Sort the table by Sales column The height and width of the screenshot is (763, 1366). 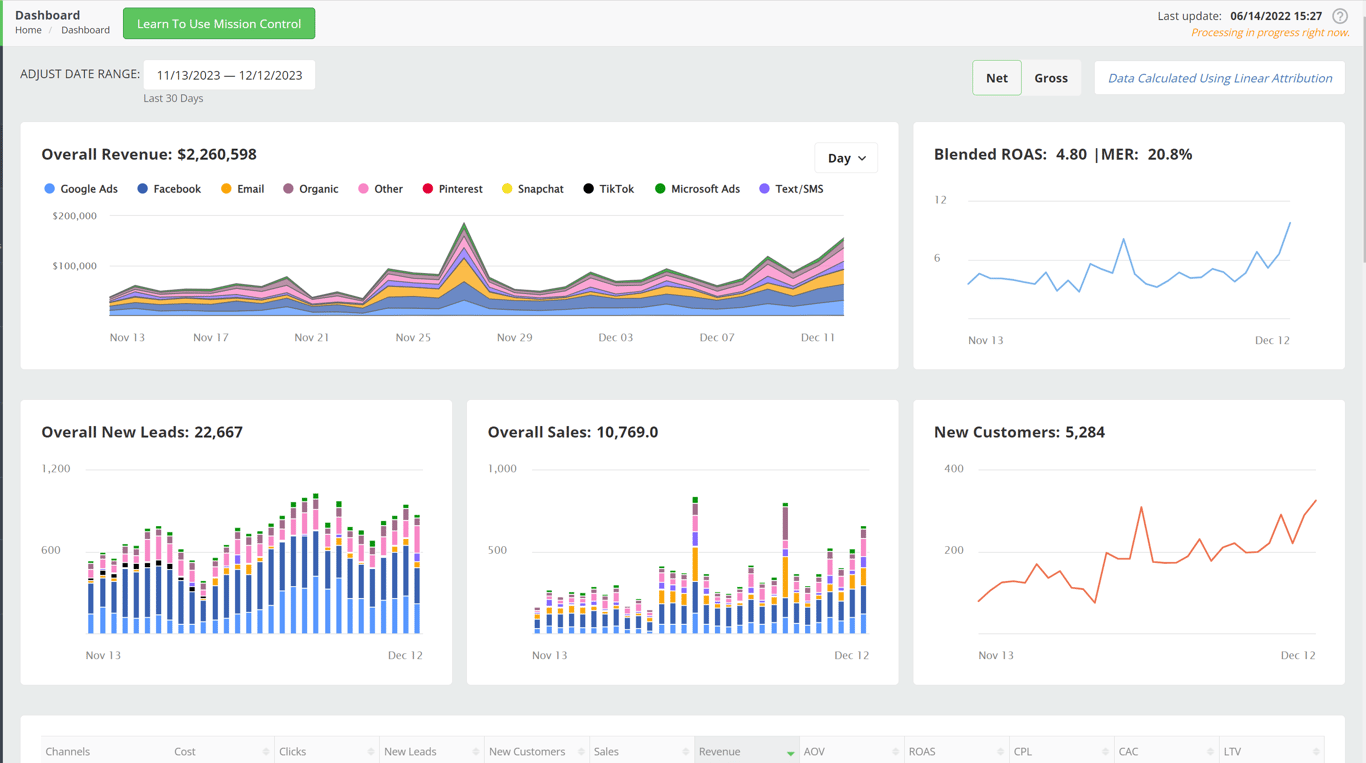[606, 752]
